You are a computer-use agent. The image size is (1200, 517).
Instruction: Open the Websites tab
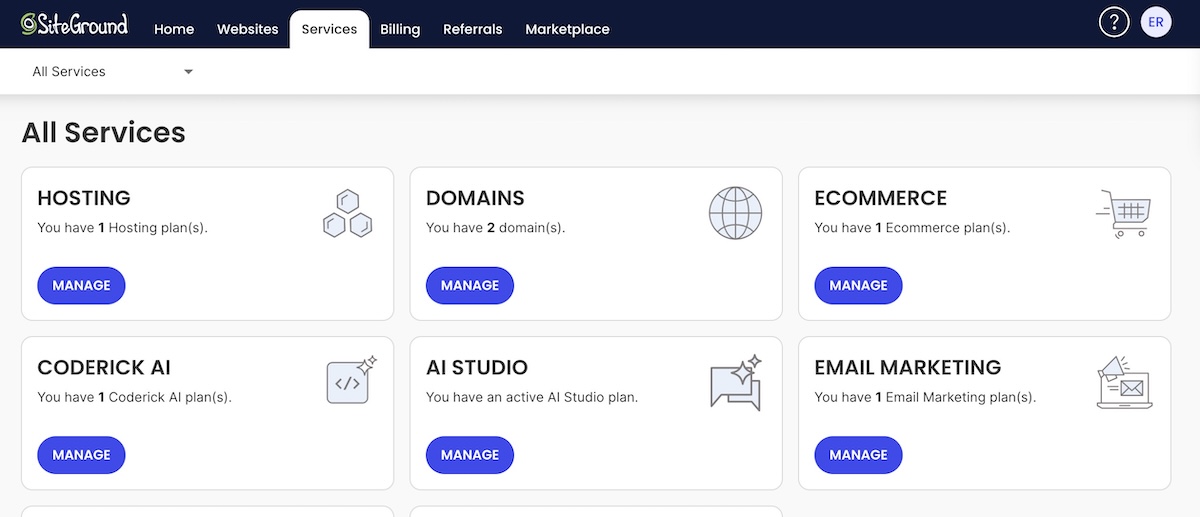(248, 29)
